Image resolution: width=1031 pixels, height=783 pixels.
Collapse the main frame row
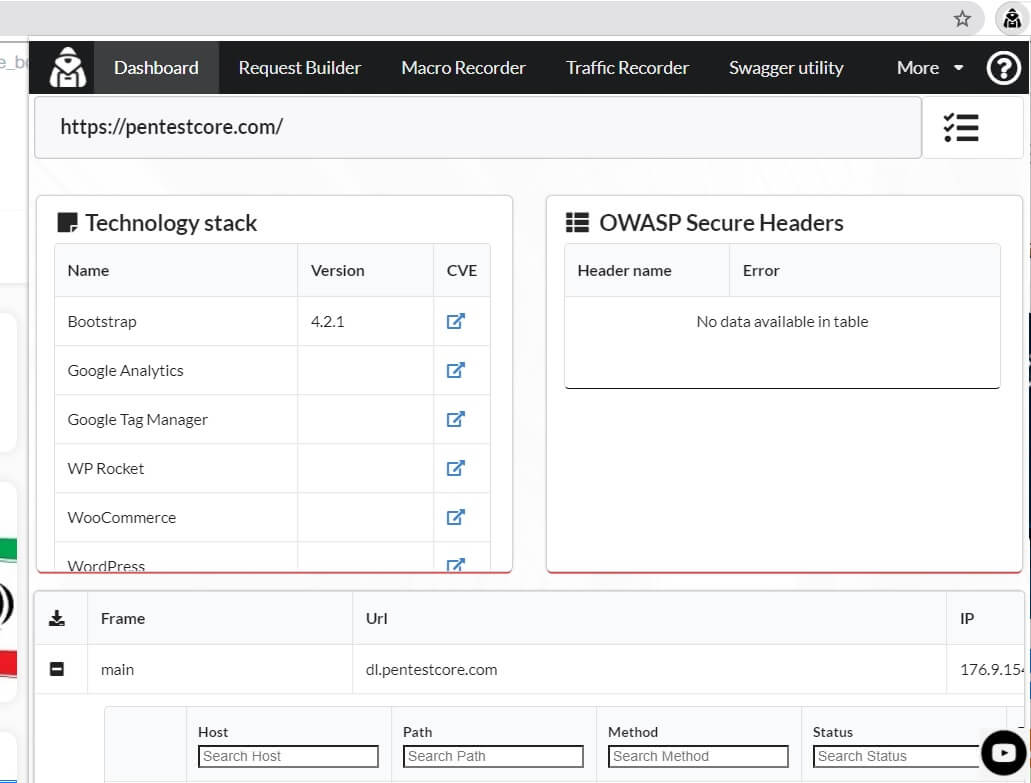[57, 669]
